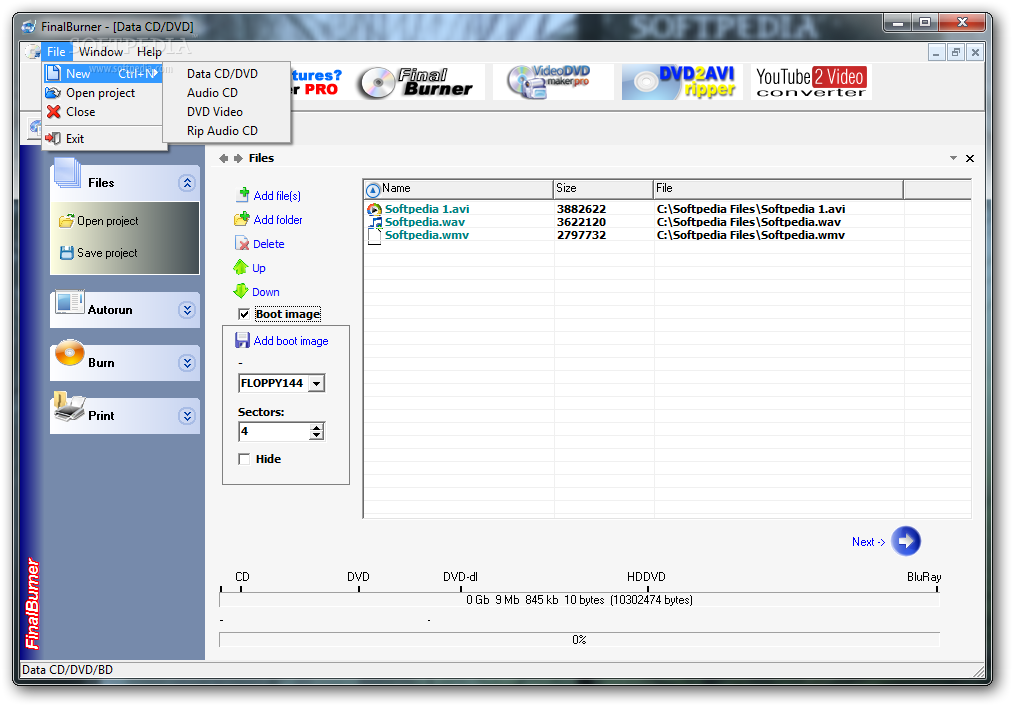Click the red X Close menu icon
Screen dimensions: 1013x706
[x=54, y=112]
